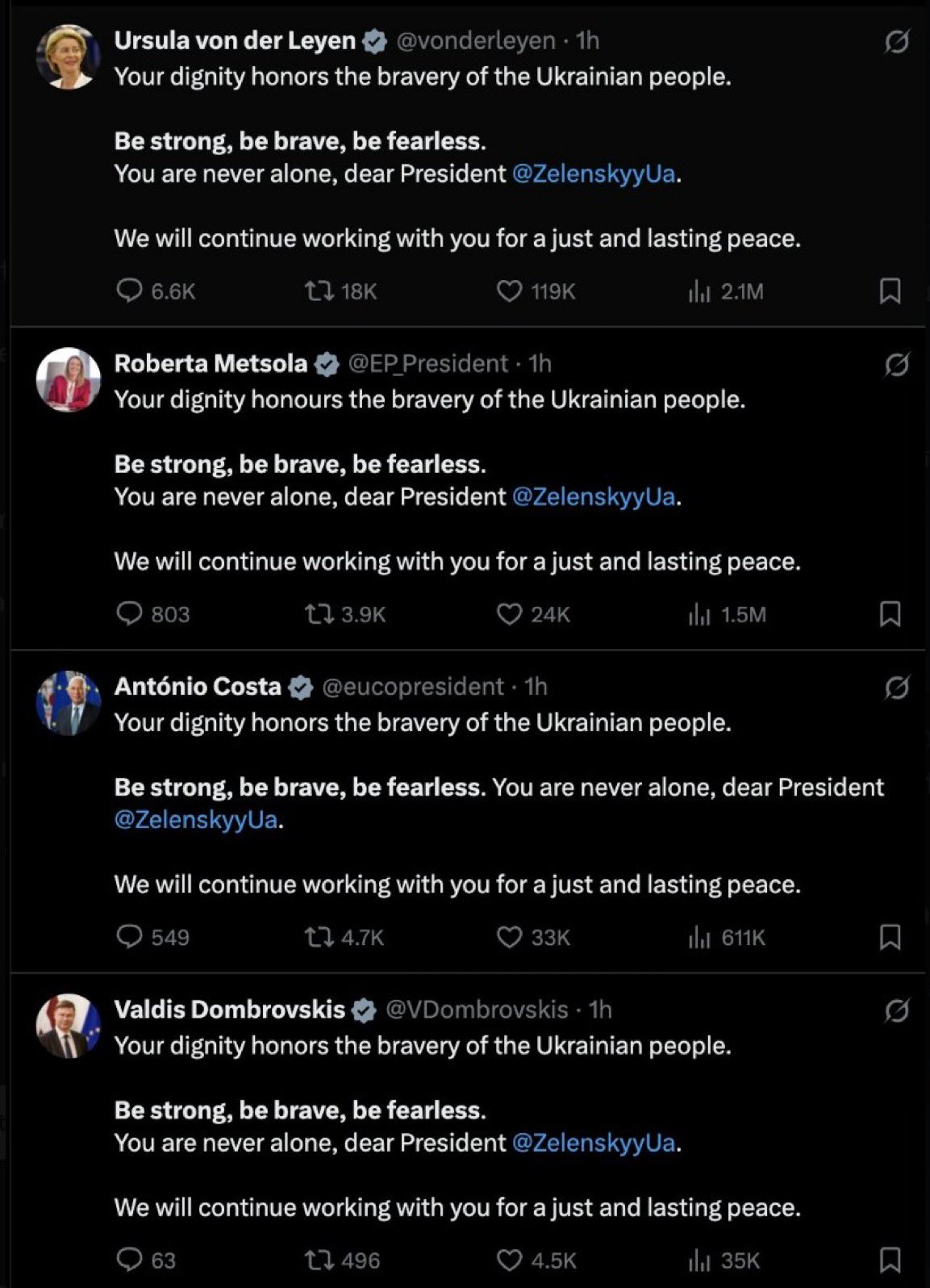This screenshot has width=930, height=1288.
Task: Like Roberta Metsola's tweet
Action: pos(509,614)
